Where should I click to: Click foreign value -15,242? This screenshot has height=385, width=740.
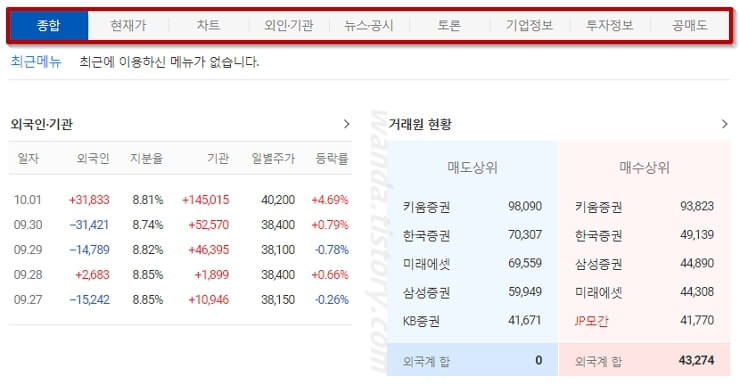point(89,300)
